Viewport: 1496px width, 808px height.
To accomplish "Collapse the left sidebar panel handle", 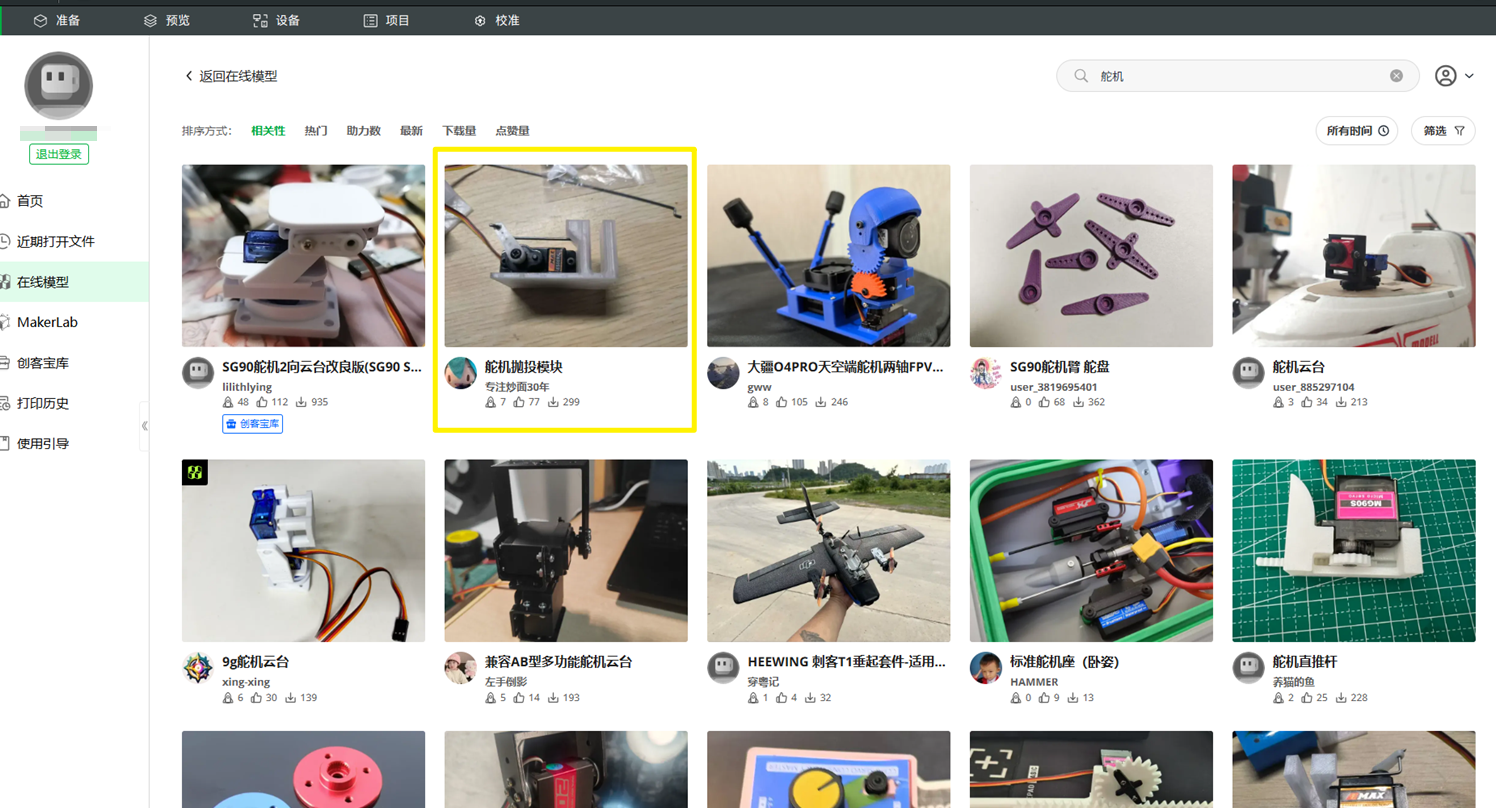I will tap(145, 426).
